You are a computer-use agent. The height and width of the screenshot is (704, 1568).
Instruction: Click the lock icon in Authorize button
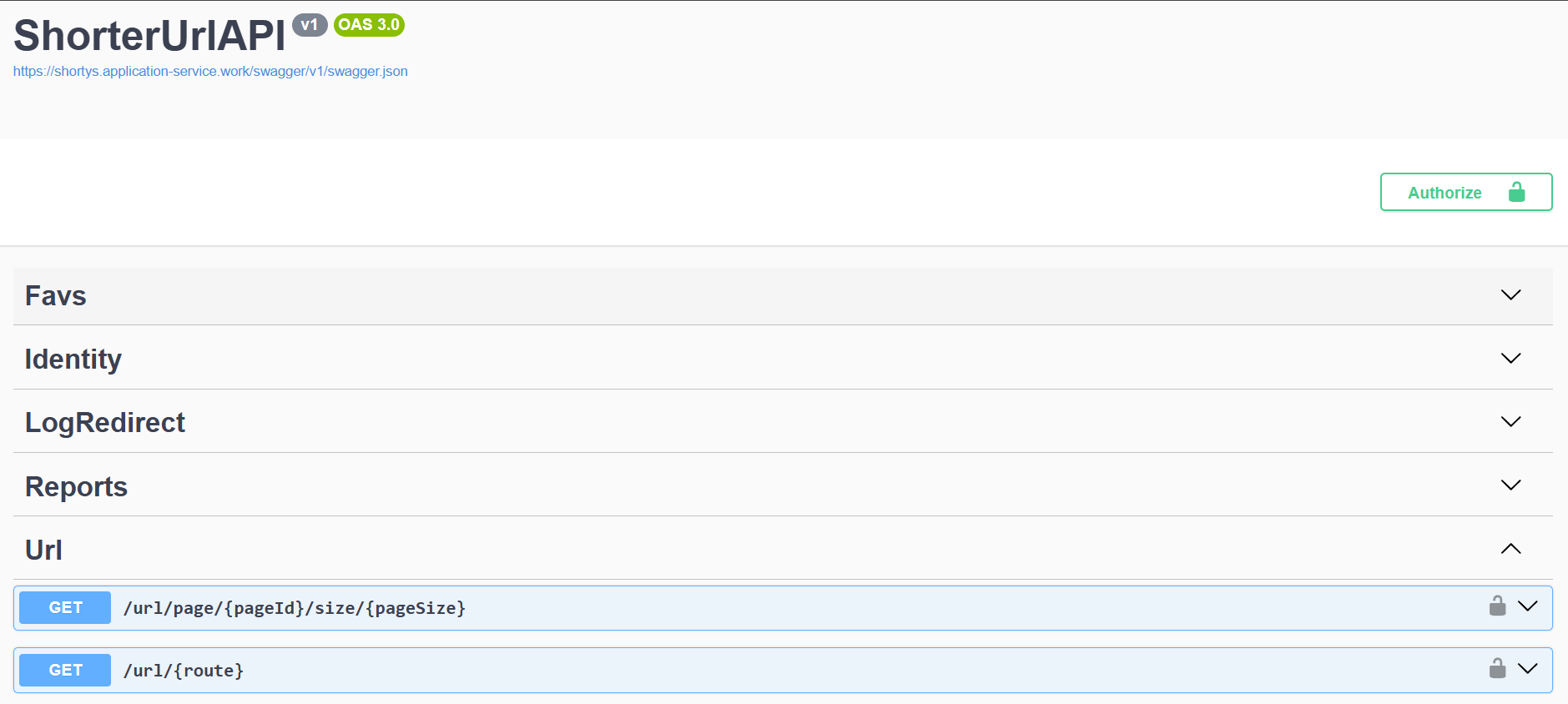pos(1516,193)
